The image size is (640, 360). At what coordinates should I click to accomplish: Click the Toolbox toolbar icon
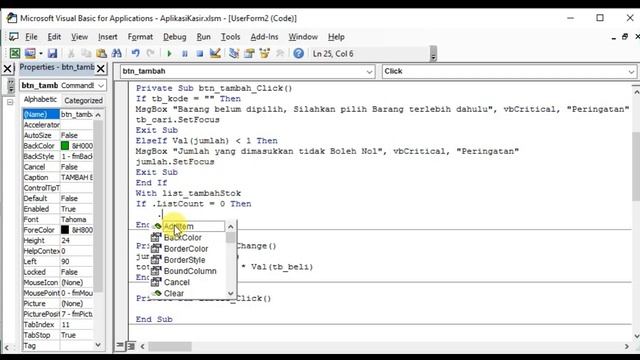point(280,53)
